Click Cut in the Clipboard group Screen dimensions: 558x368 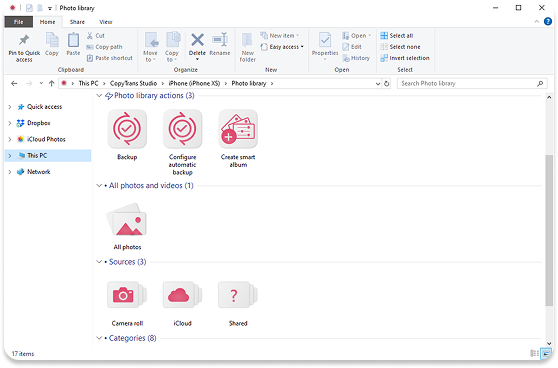(96, 36)
